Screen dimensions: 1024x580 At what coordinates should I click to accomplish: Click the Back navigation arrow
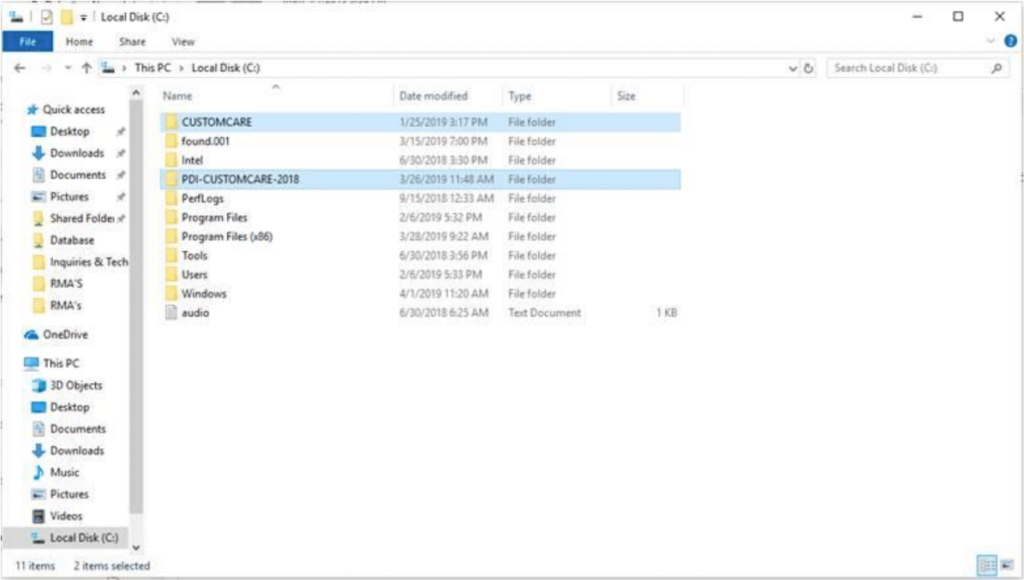pos(21,68)
